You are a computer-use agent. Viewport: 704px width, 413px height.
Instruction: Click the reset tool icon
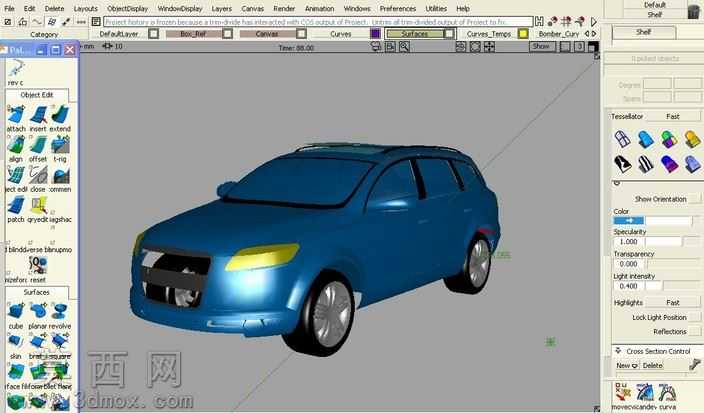pyautogui.click(x=38, y=266)
